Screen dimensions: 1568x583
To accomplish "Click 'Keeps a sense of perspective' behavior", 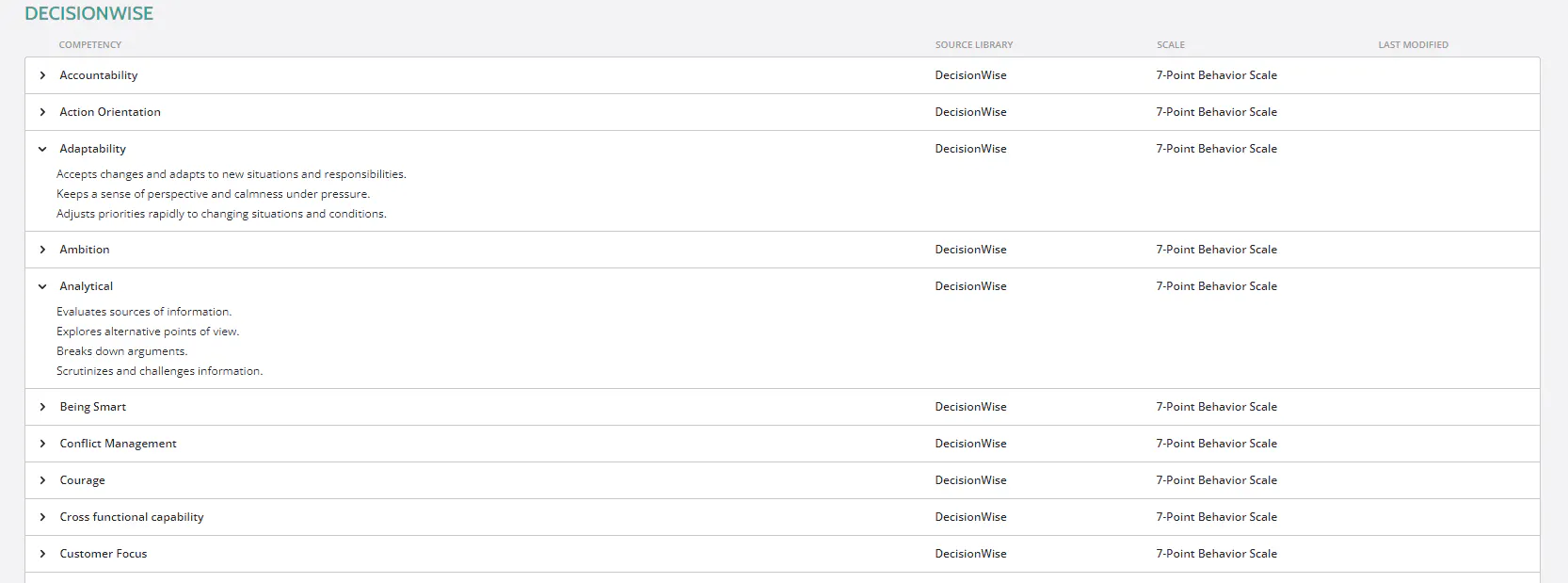I will (214, 194).
